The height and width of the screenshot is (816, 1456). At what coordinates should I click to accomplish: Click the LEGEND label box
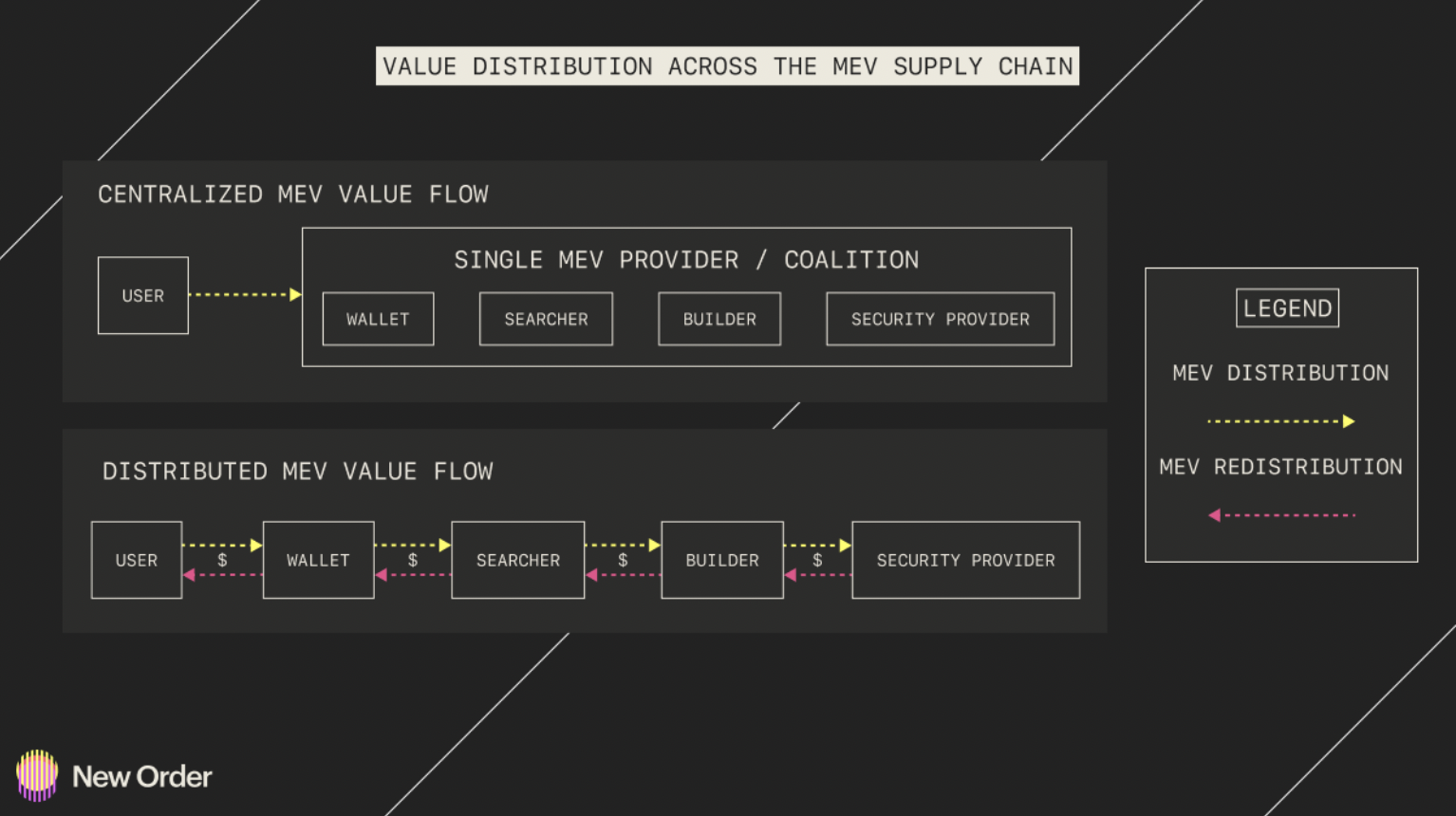(x=1287, y=308)
